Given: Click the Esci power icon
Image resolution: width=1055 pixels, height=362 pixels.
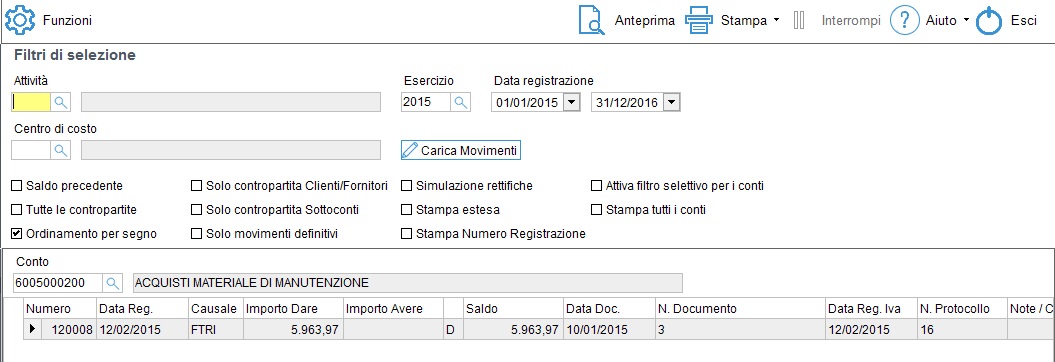Looking at the screenshot, I should [989, 20].
